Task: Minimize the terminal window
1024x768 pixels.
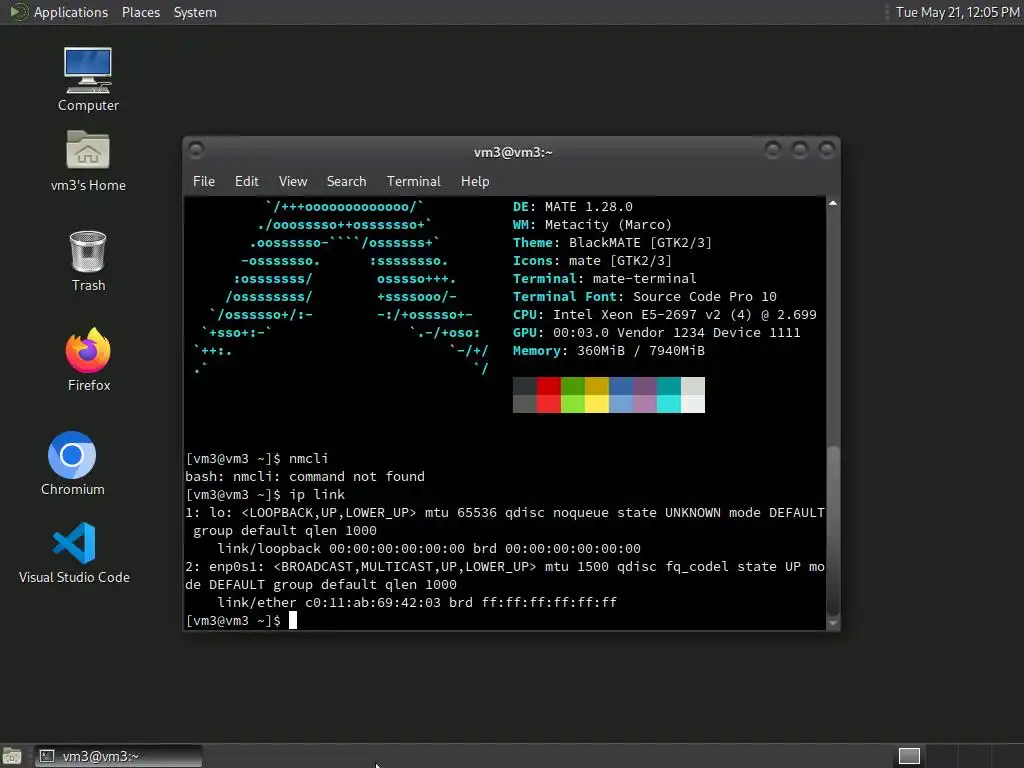Action: [773, 150]
